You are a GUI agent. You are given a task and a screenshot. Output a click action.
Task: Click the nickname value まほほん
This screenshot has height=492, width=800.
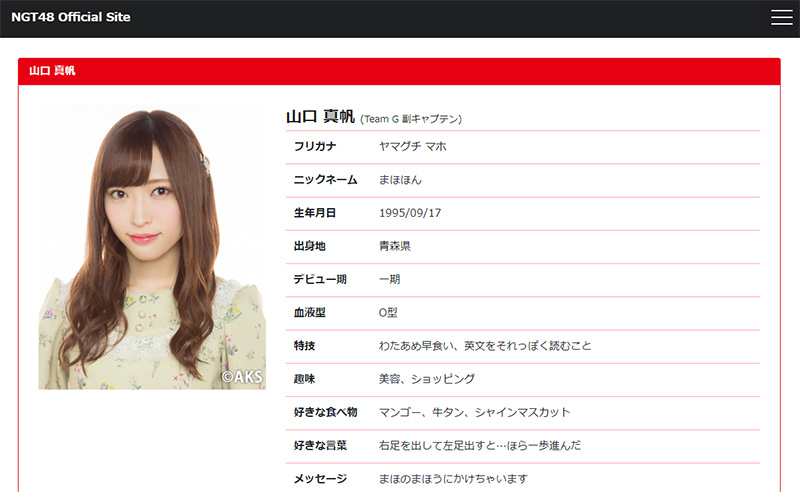pyautogui.click(x=400, y=180)
